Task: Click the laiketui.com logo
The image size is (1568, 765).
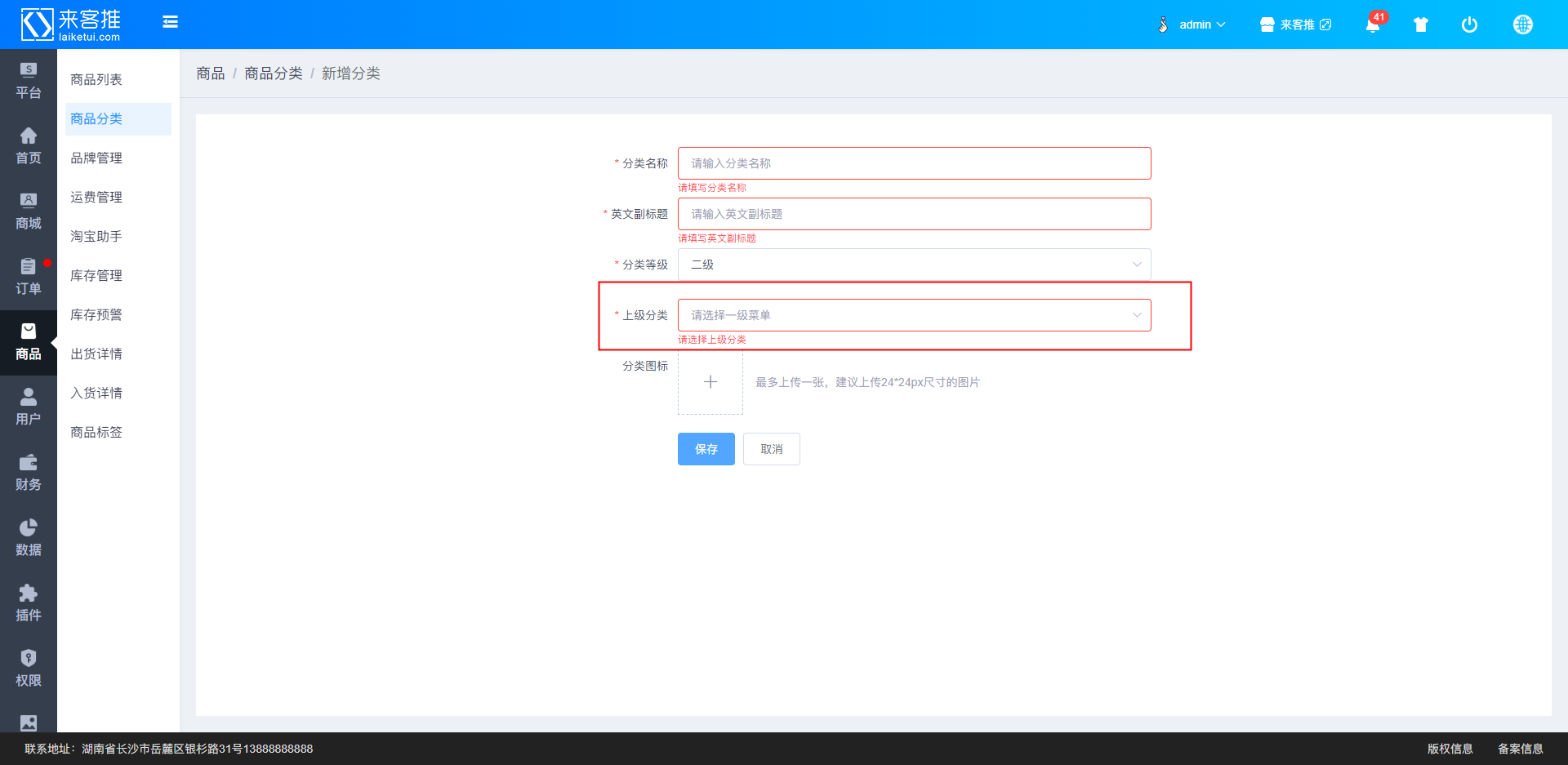Action: tap(71, 24)
